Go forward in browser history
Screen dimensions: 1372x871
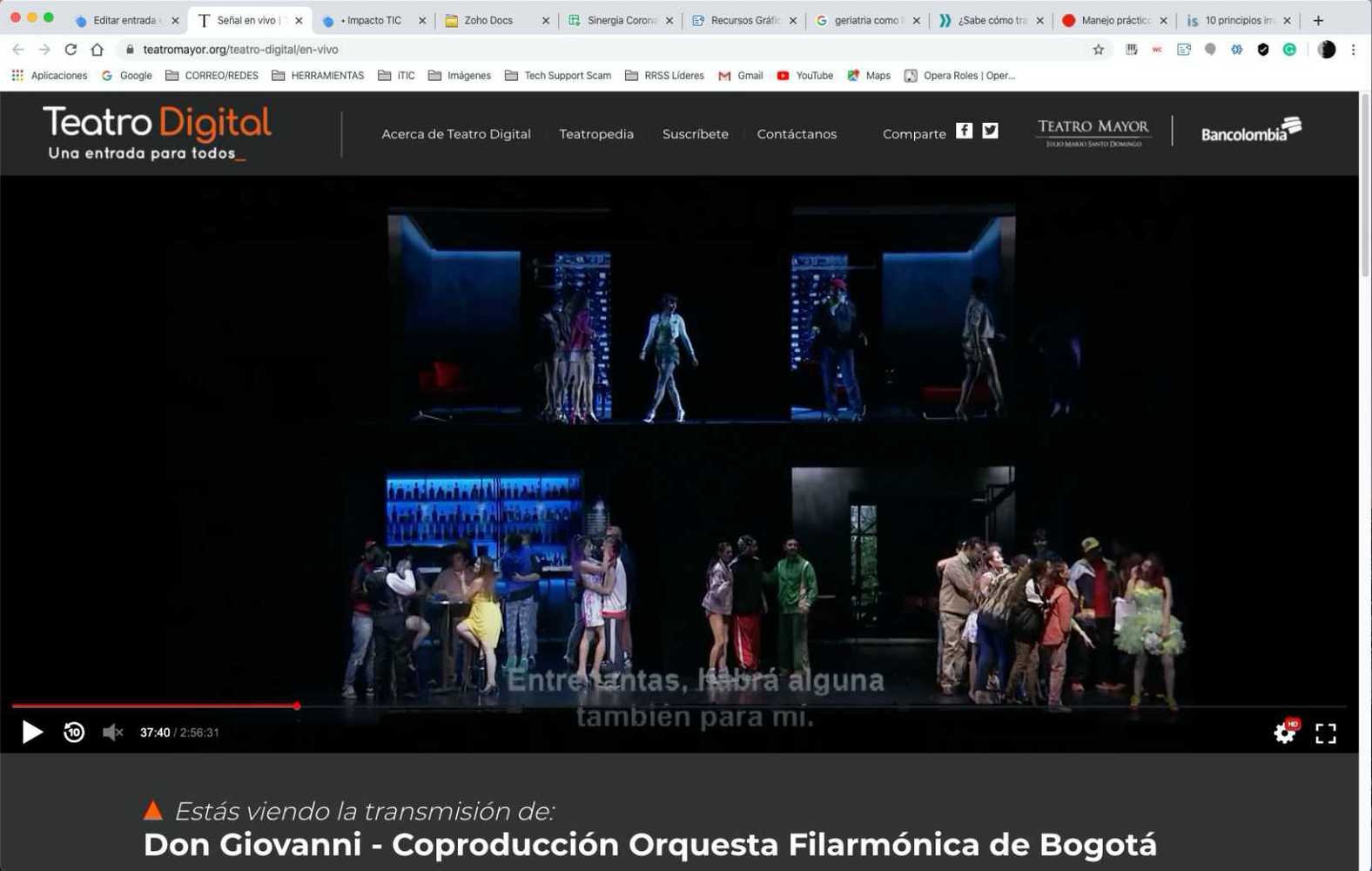[x=44, y=50]
